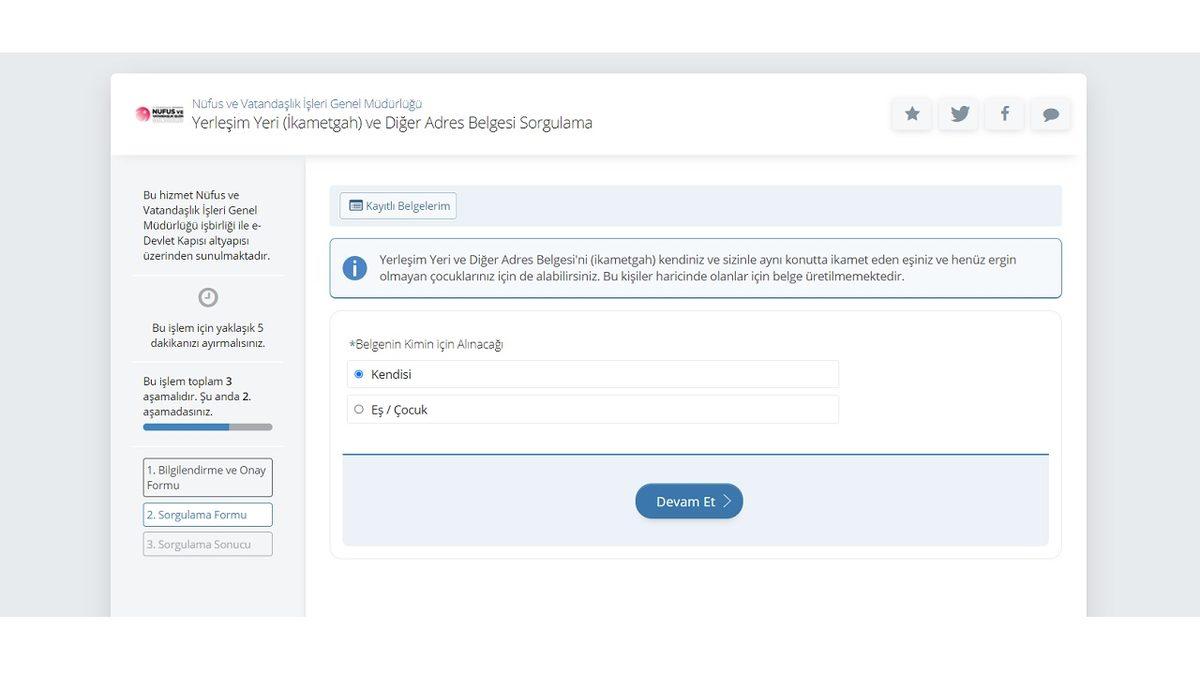The width and height of the screenshot is (1200, 675).
Task: Select the Eş / Çocuk radio option
Action: pyautogui.click(x=359, y=408)
